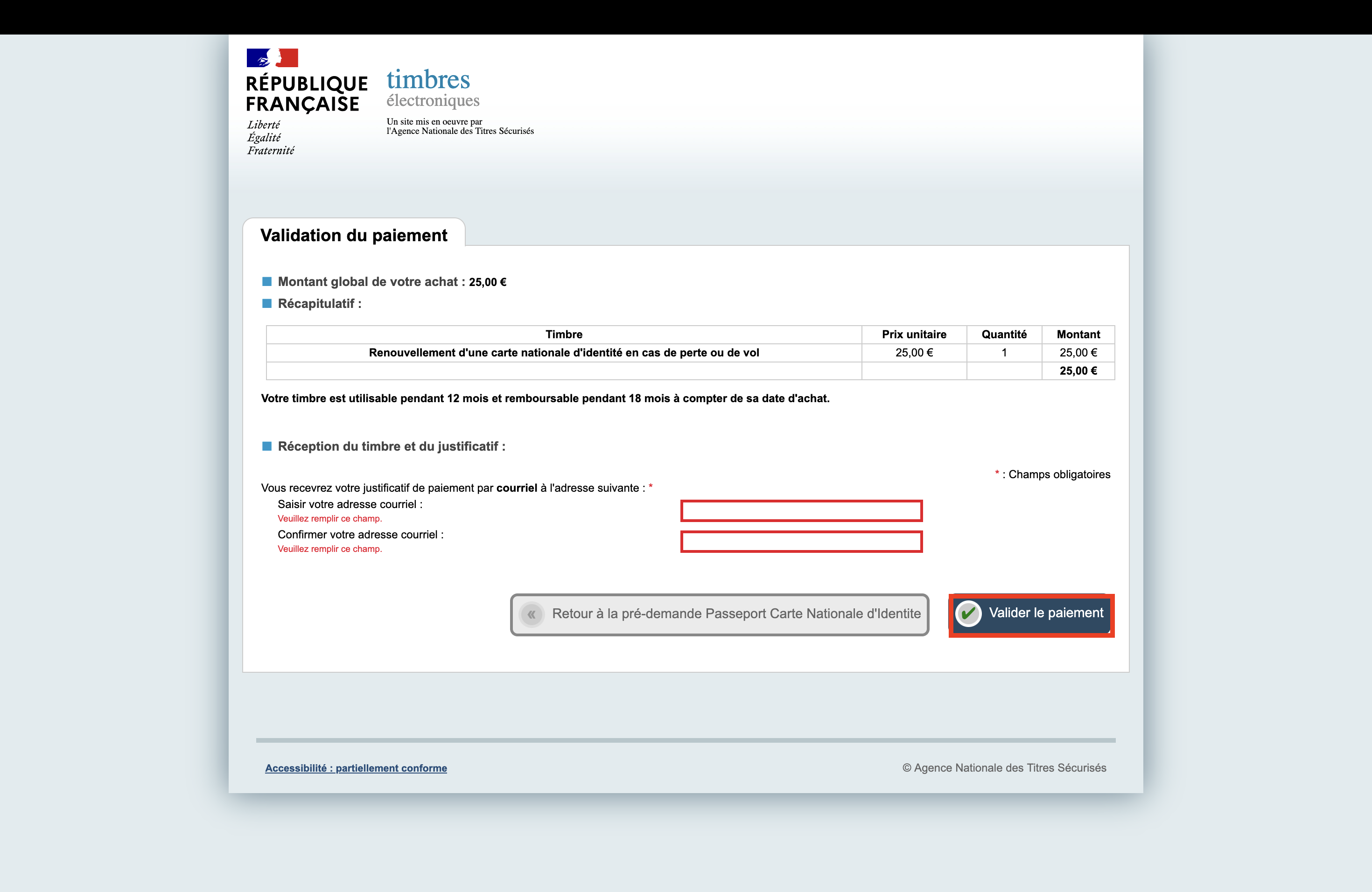The width and height of the screenshot is (1372, 892).
Task: Click the green checkmark icon on Valider button
Action: [x=969, y=613]
